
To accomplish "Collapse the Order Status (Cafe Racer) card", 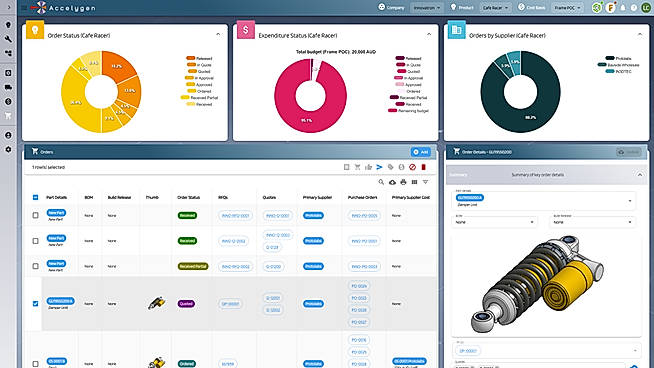I will point(218,35).
